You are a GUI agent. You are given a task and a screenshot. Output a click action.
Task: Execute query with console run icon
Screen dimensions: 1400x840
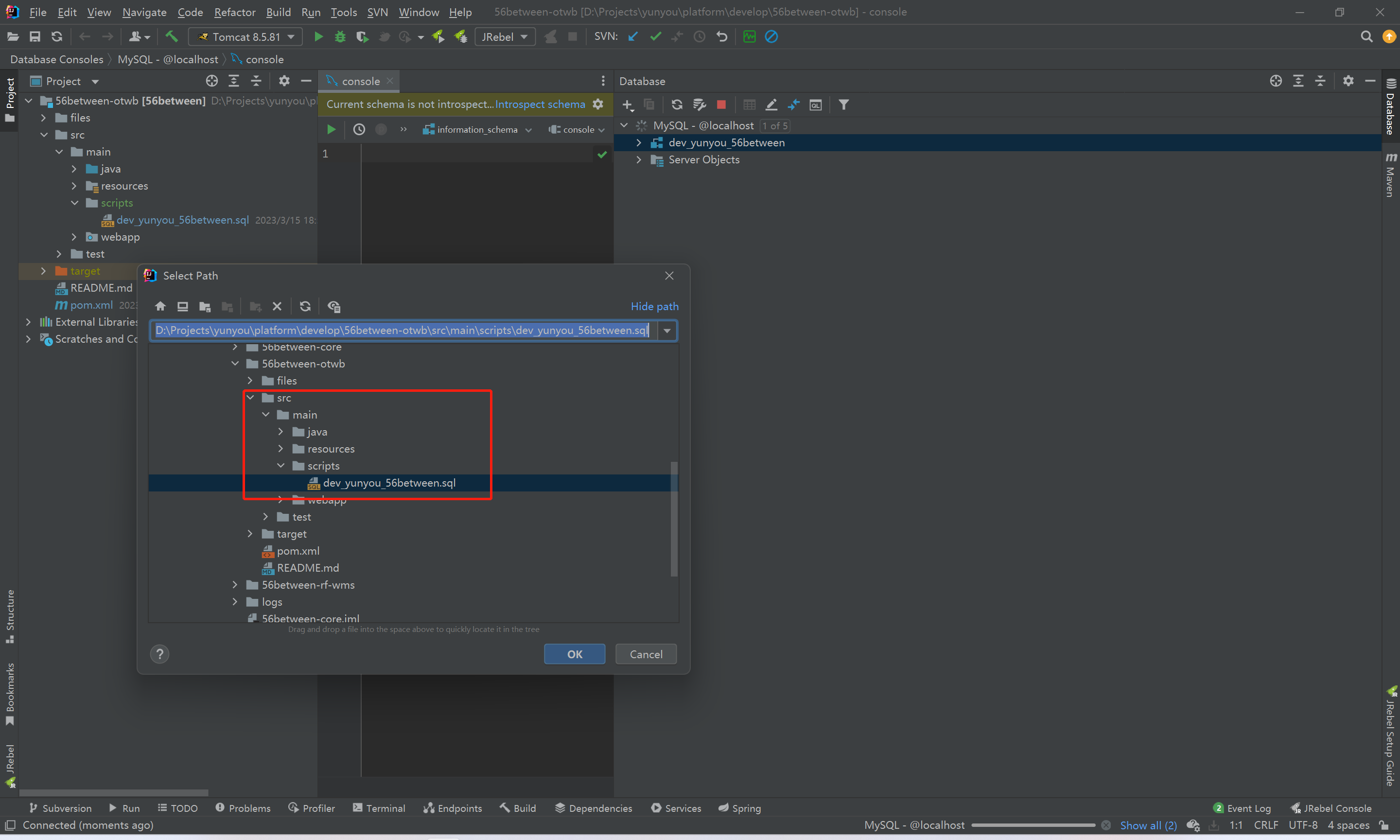click(332, 130)
